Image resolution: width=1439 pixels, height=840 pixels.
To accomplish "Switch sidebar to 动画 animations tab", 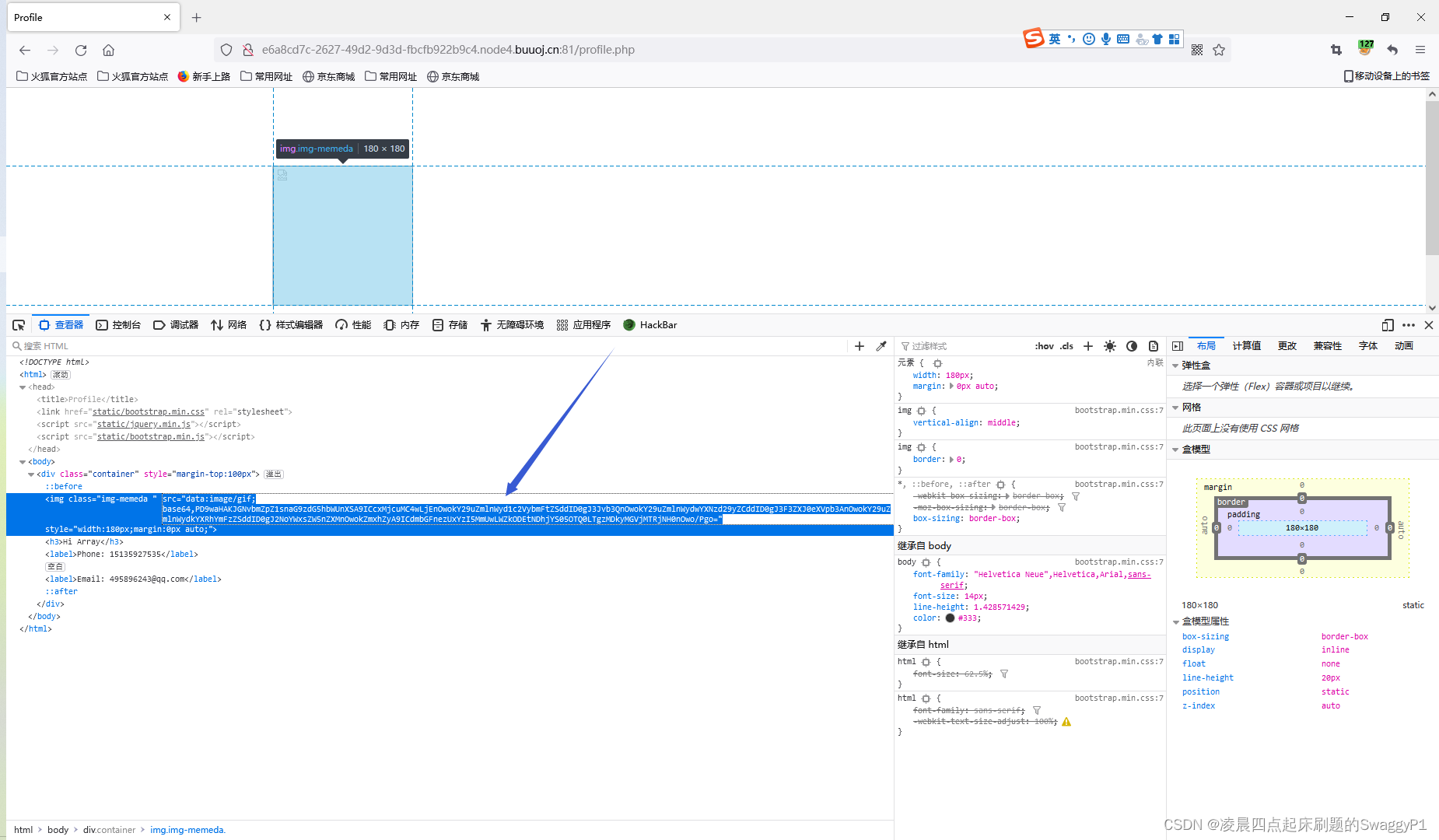I will click(1404, 346).
